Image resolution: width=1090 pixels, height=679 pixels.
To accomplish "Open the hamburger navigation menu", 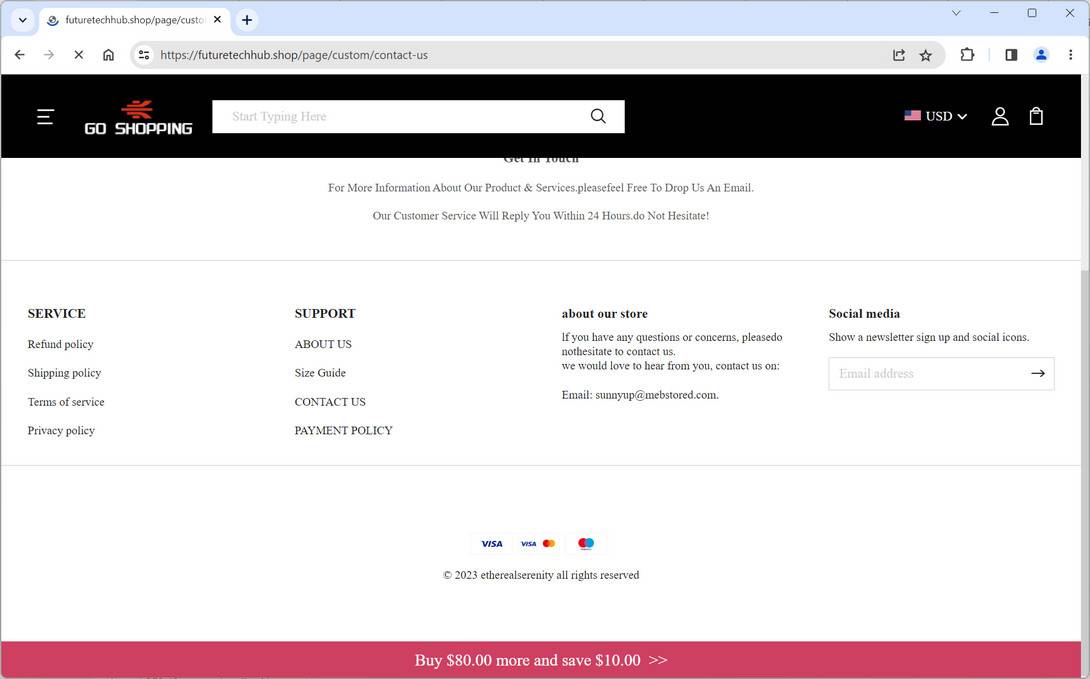I will [45, 116].
